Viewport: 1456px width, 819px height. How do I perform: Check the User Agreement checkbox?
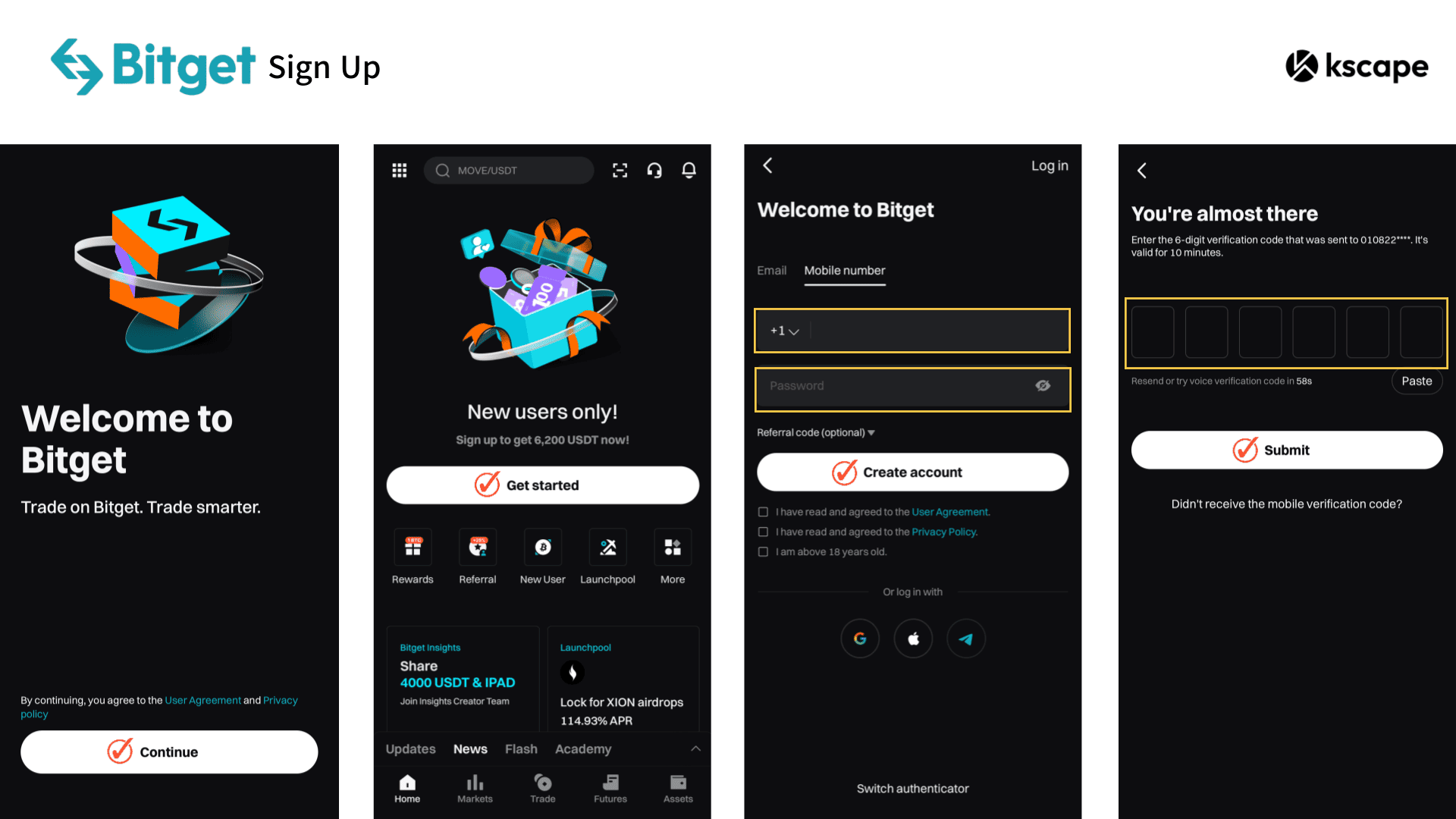763,511
